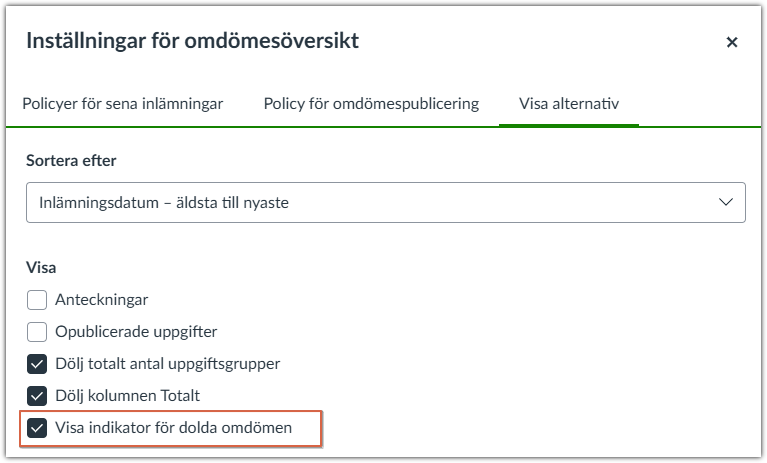This screenshot has width=767, height=463.
Task: Click the Dölj totalt antal uppgiftsgrupper label
Action: coord(168,363)
